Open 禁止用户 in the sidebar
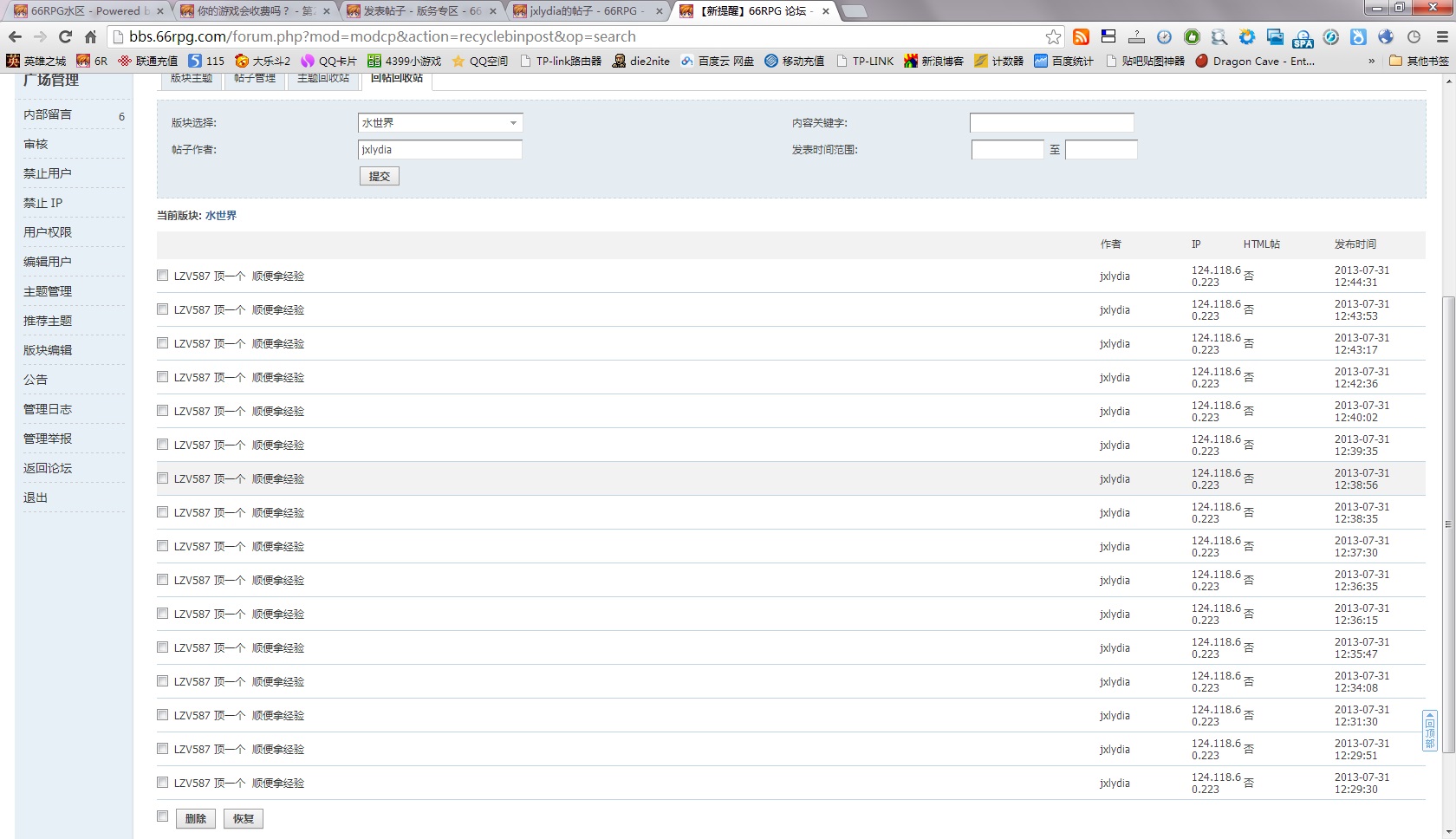The height and width of the screenshot is (839, 1456). (x=48, y=173)
